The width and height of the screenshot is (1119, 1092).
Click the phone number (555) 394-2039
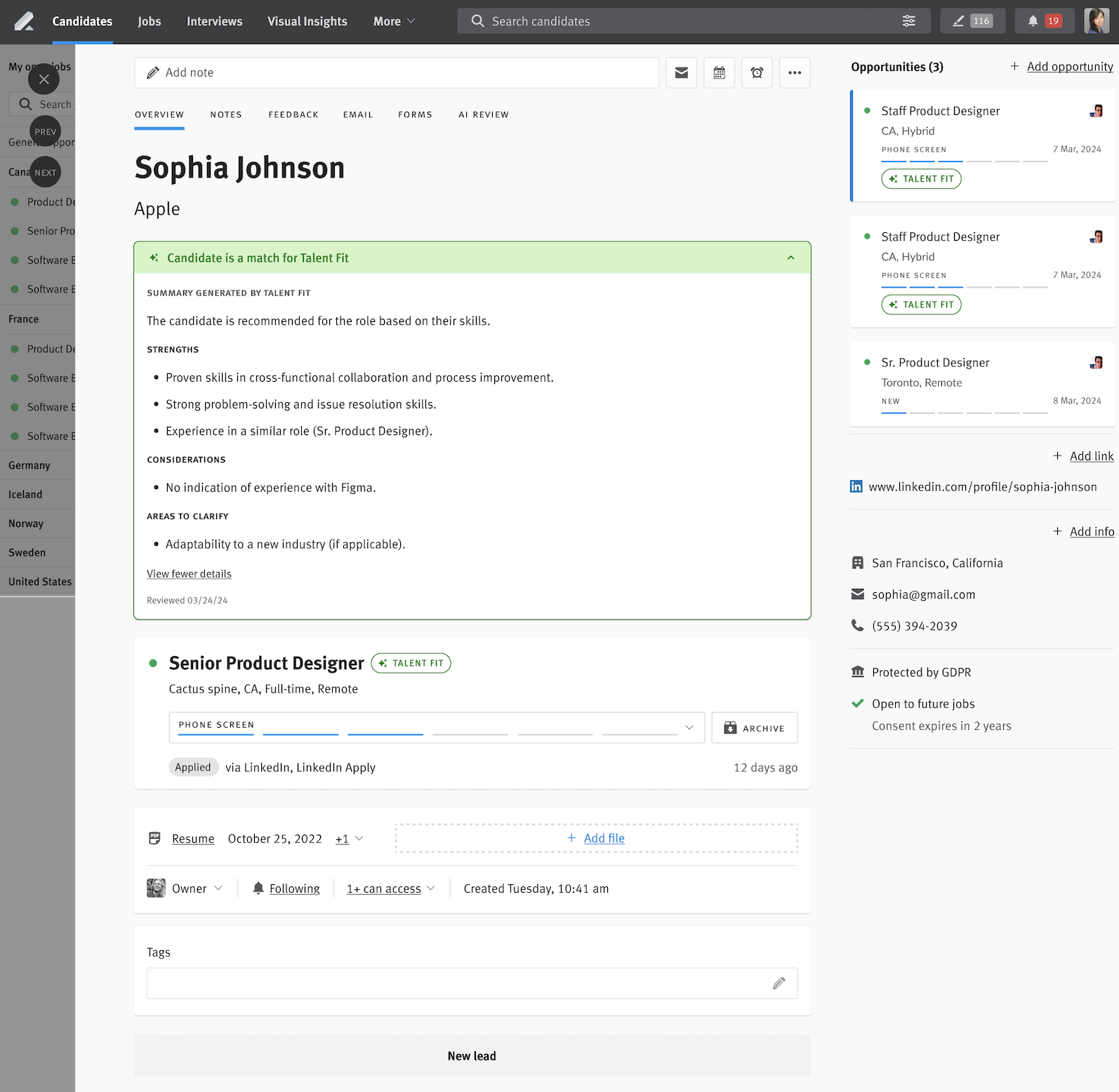[915, 627]
